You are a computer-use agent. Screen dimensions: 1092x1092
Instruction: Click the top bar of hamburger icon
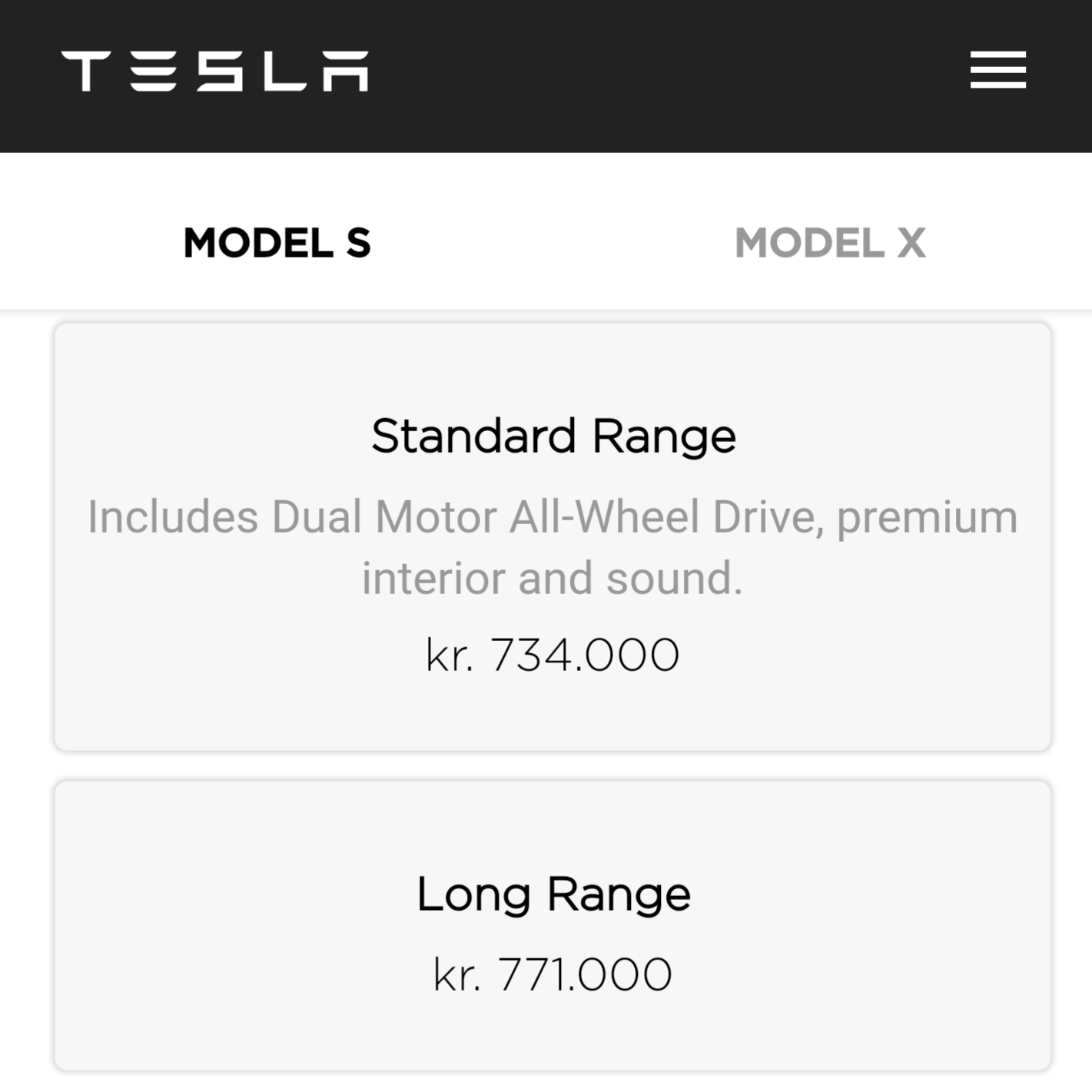pyautogui.click(x=997, y=55)
